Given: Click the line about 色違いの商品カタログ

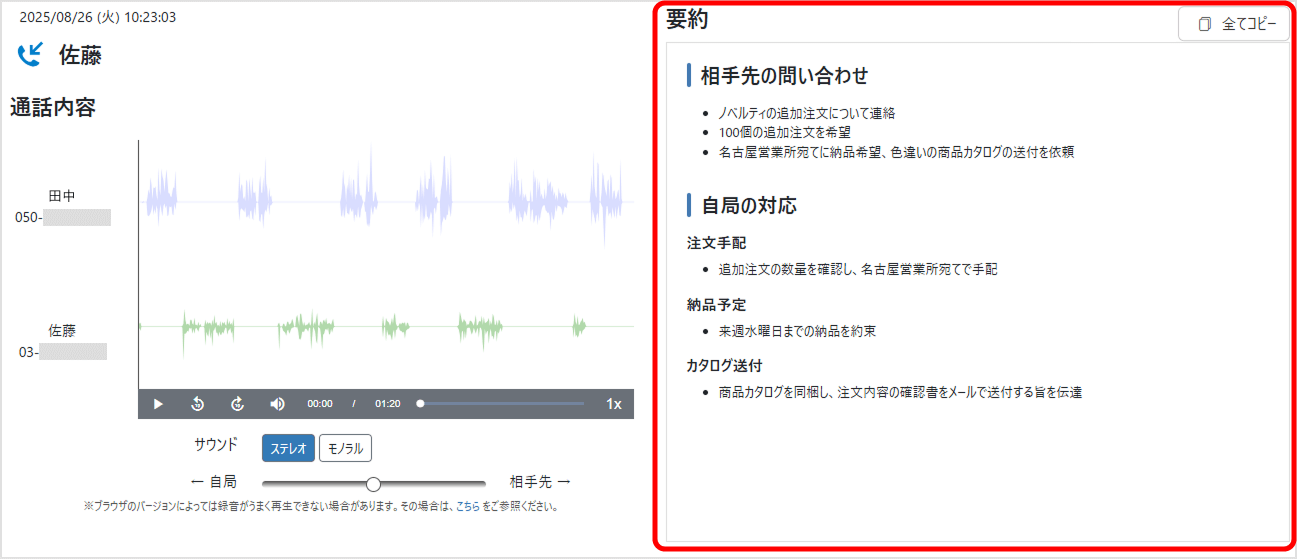Looking at the screenshot, I should [896, 152].
